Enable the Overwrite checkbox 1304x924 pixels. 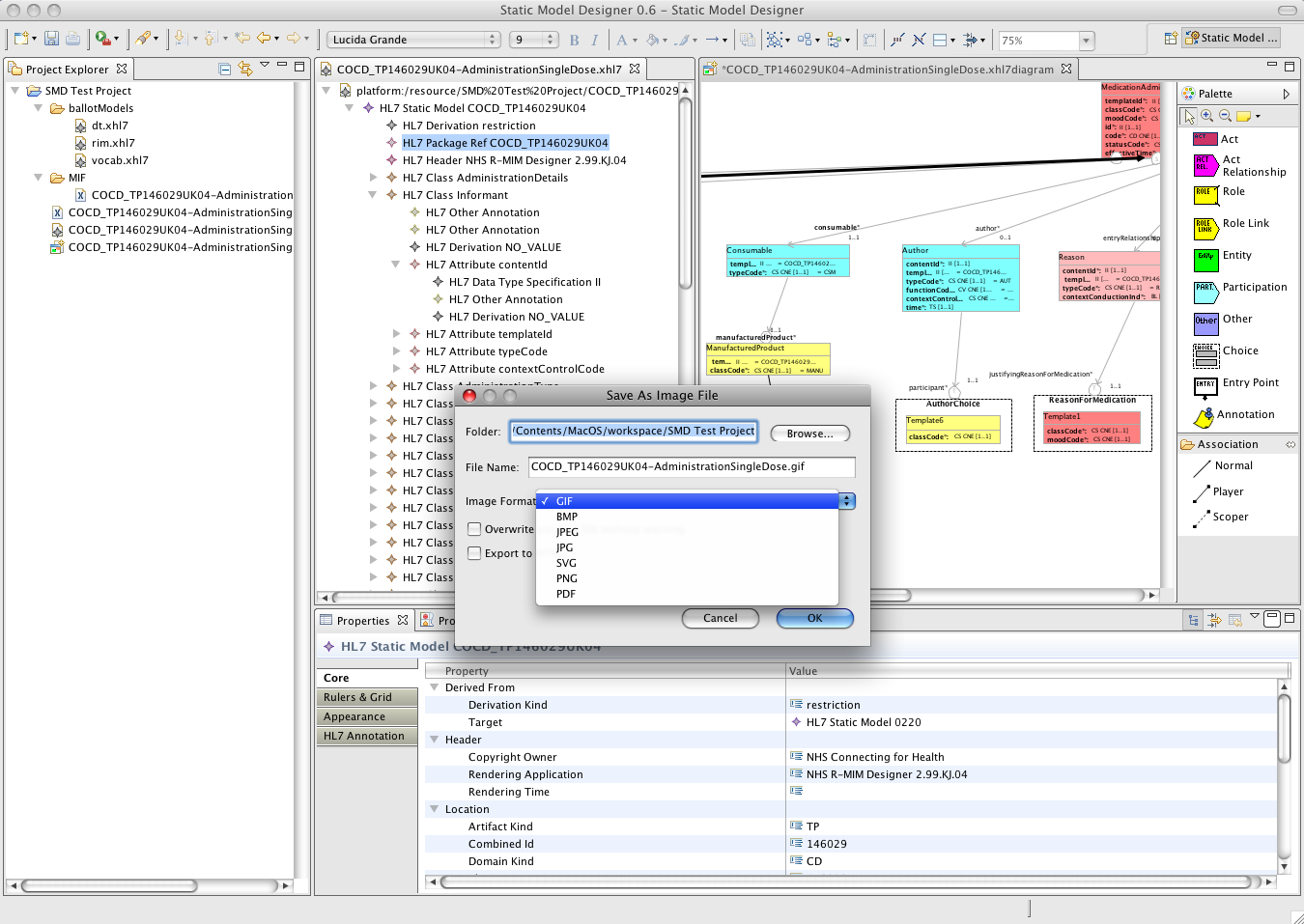tap(474, 529)
